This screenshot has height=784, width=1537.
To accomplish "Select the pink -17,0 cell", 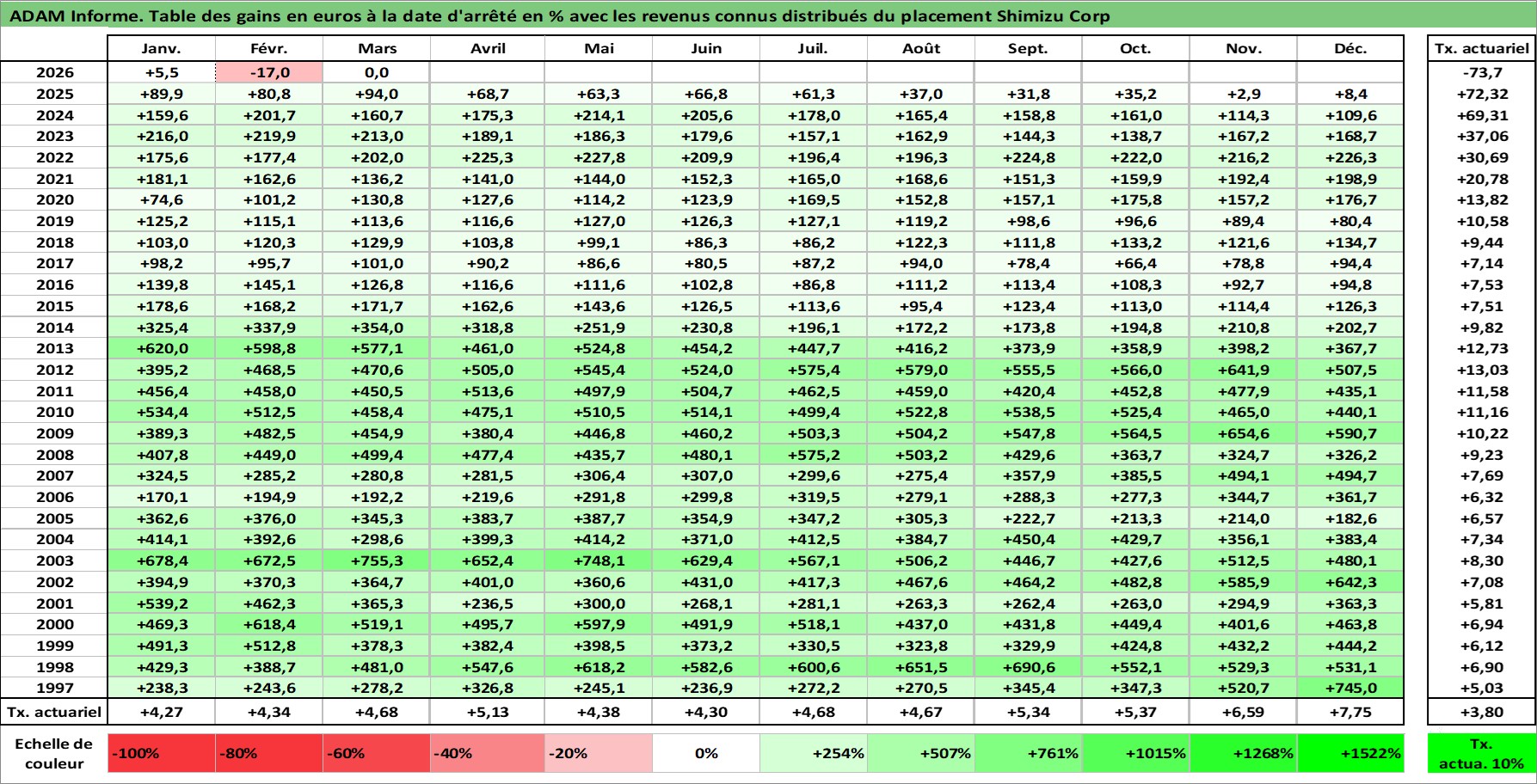I will pos(269,72).
